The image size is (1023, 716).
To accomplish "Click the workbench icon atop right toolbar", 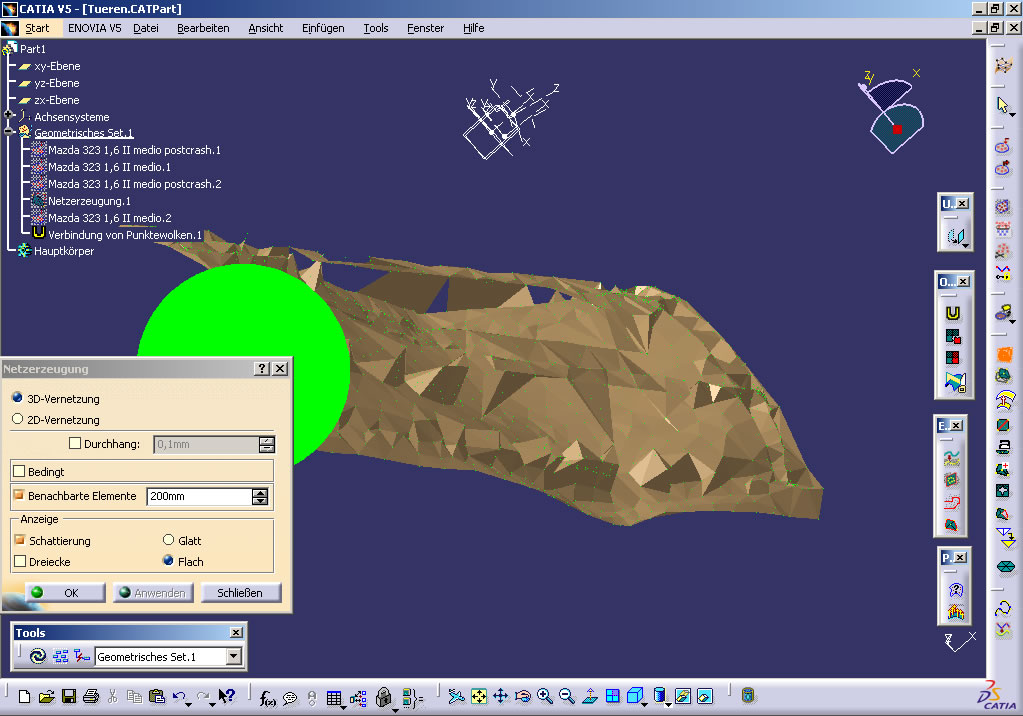I will (x=1003, y=65).
